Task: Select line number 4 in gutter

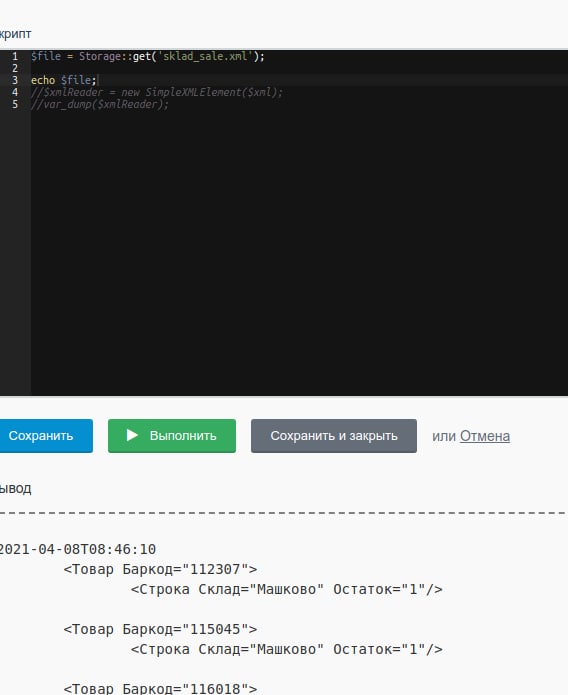Action: [15, 92]
